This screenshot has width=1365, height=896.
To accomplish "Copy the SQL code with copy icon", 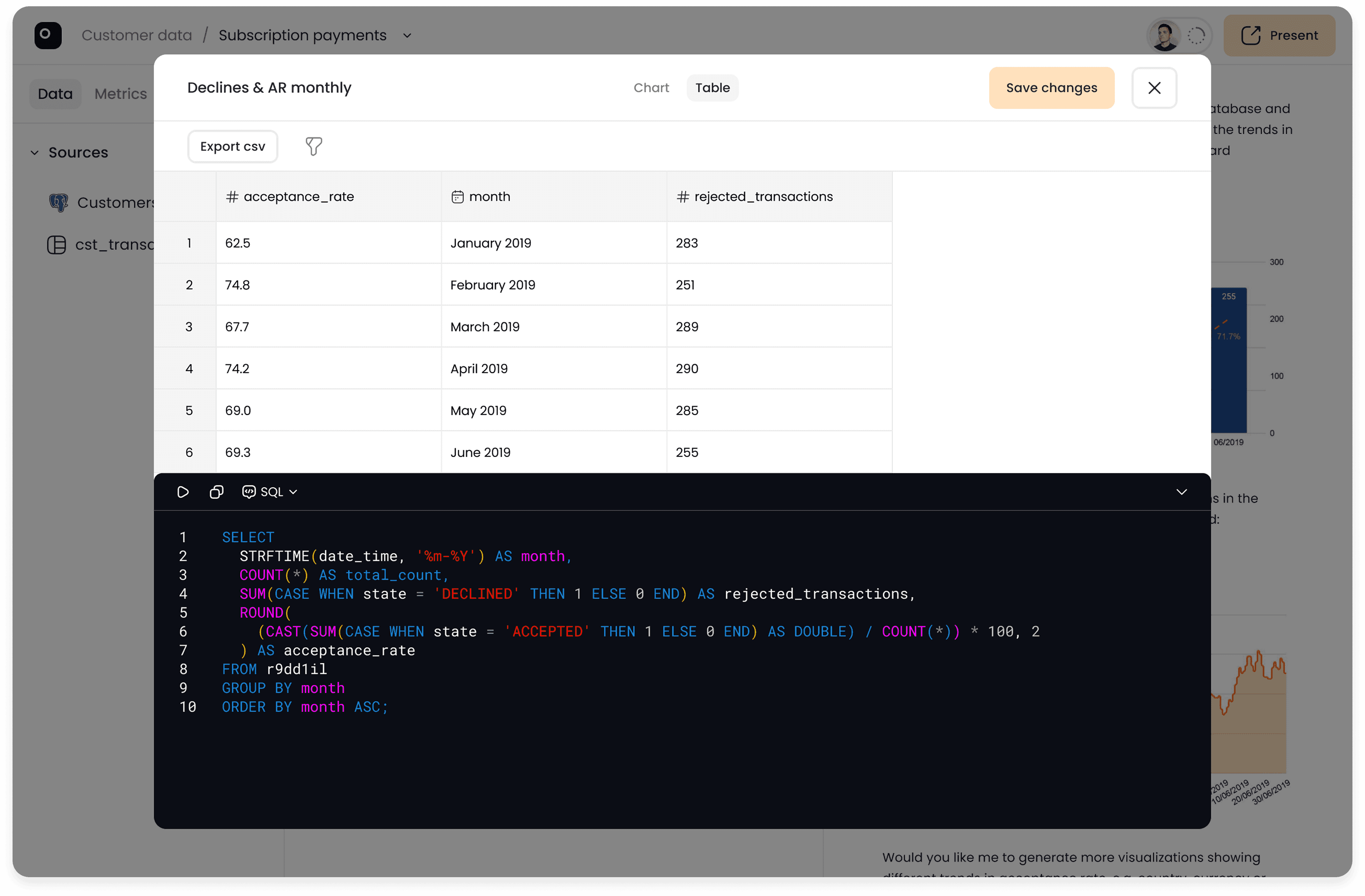I will [216, 492].
